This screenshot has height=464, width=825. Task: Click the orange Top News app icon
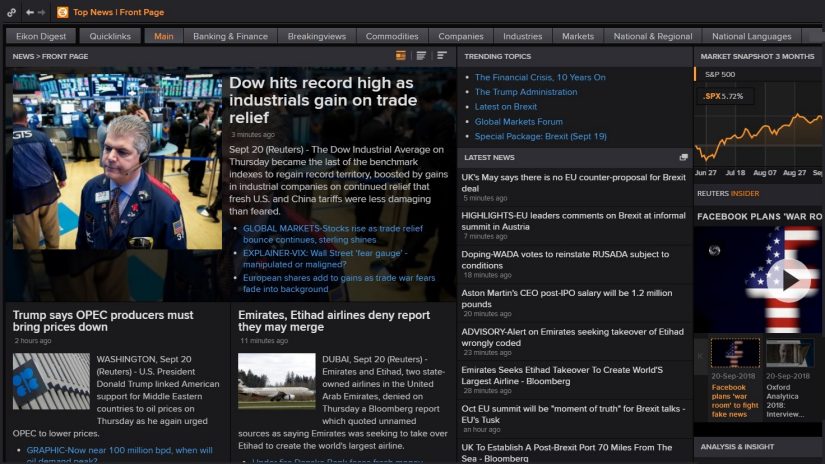[63, 12]
